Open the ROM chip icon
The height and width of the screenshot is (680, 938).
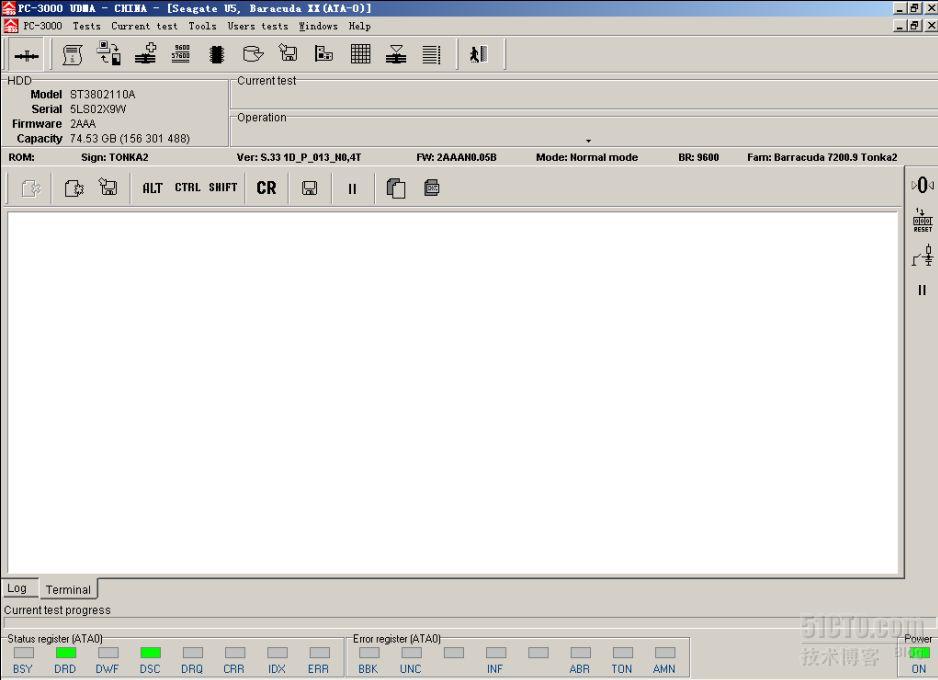[x=217, y=54]
